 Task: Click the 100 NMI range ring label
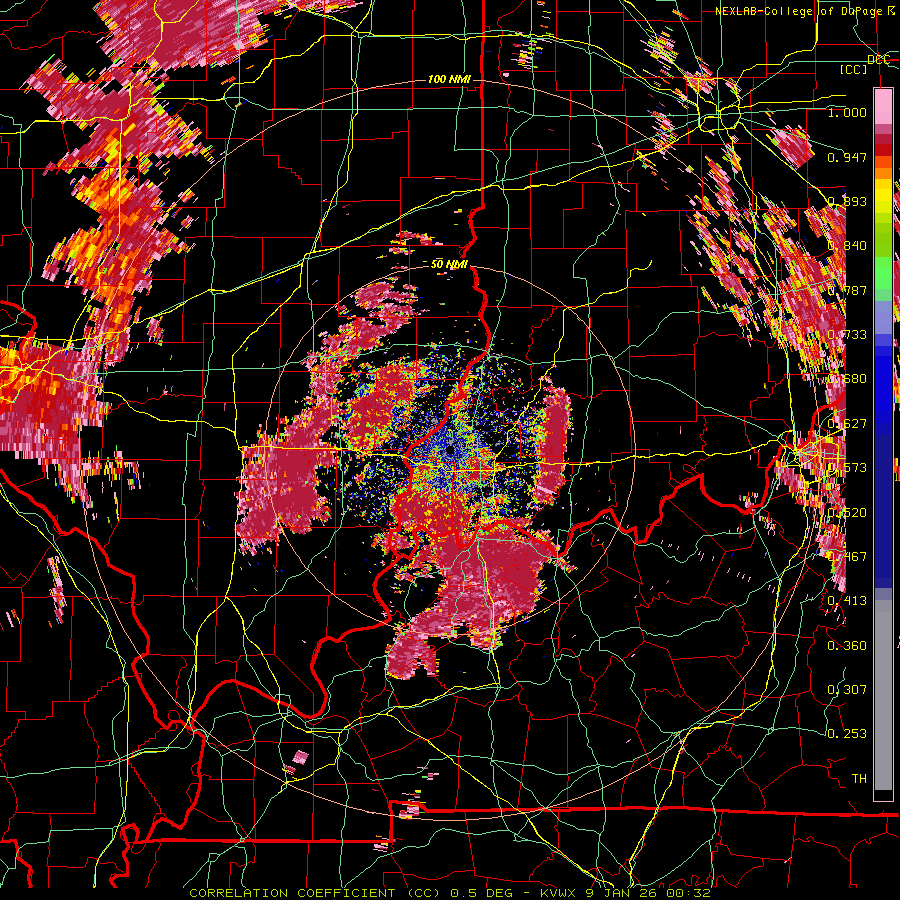pyautogui.click(x=449, y=79)
